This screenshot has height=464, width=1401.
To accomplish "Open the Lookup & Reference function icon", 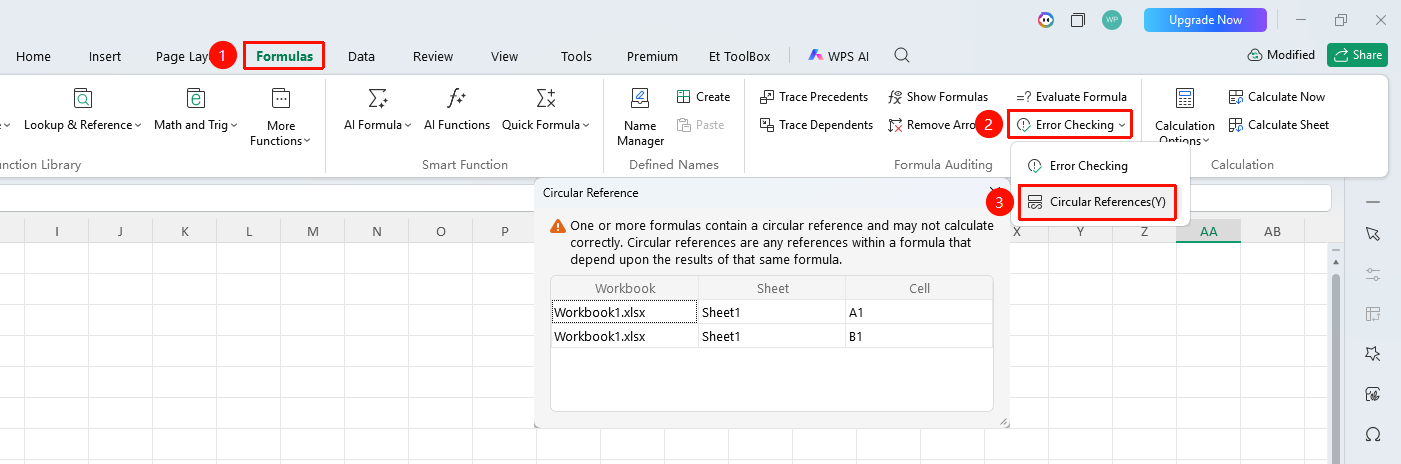I will pyautogui.click(x=83, y=98).
